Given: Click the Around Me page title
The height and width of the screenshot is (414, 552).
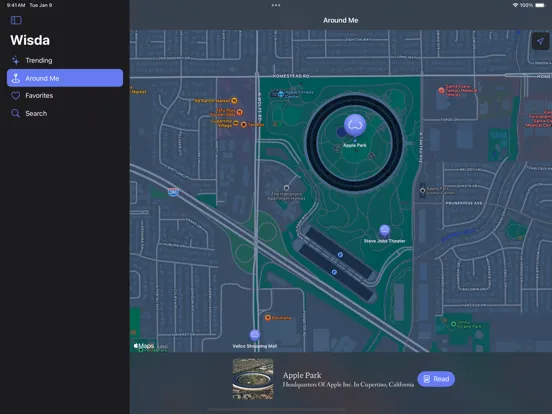Looking at the screenshot, I should [x=340, y=20].
